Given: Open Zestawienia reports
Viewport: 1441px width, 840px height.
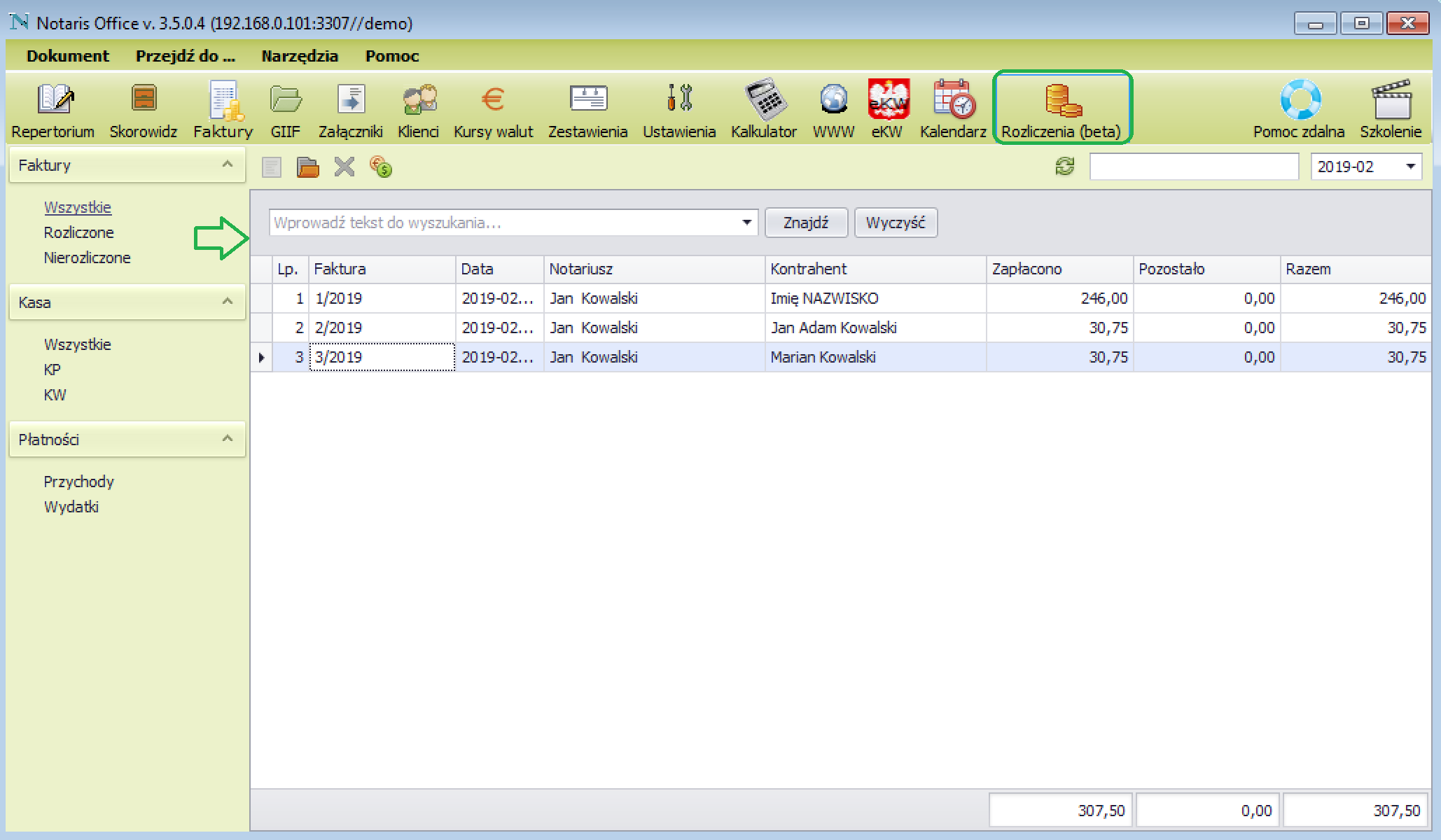Looking at the screenshot, I should click(588, 110).
